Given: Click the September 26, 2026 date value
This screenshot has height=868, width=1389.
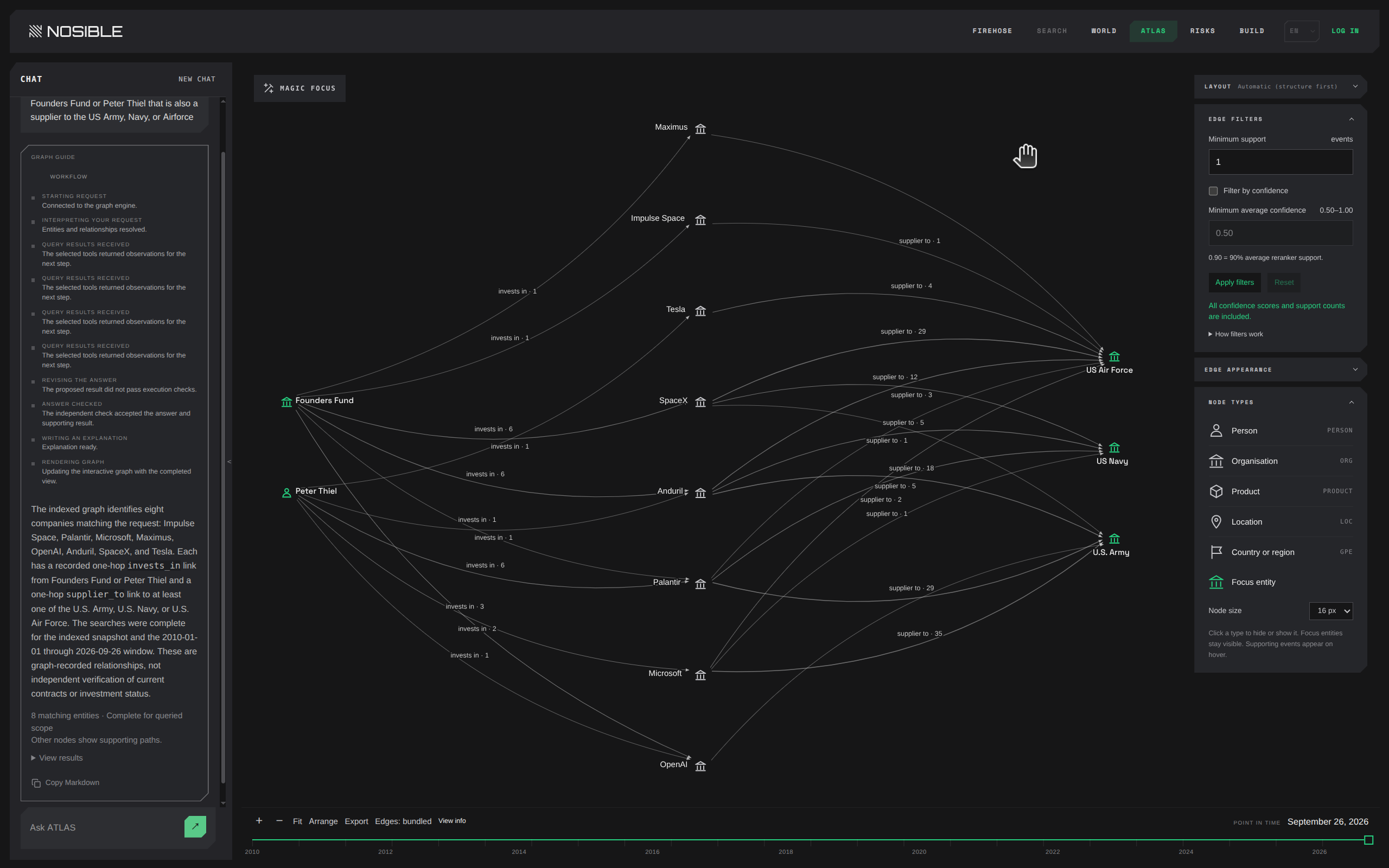Looking at the screenshot, I should [x=1328, y=822].
